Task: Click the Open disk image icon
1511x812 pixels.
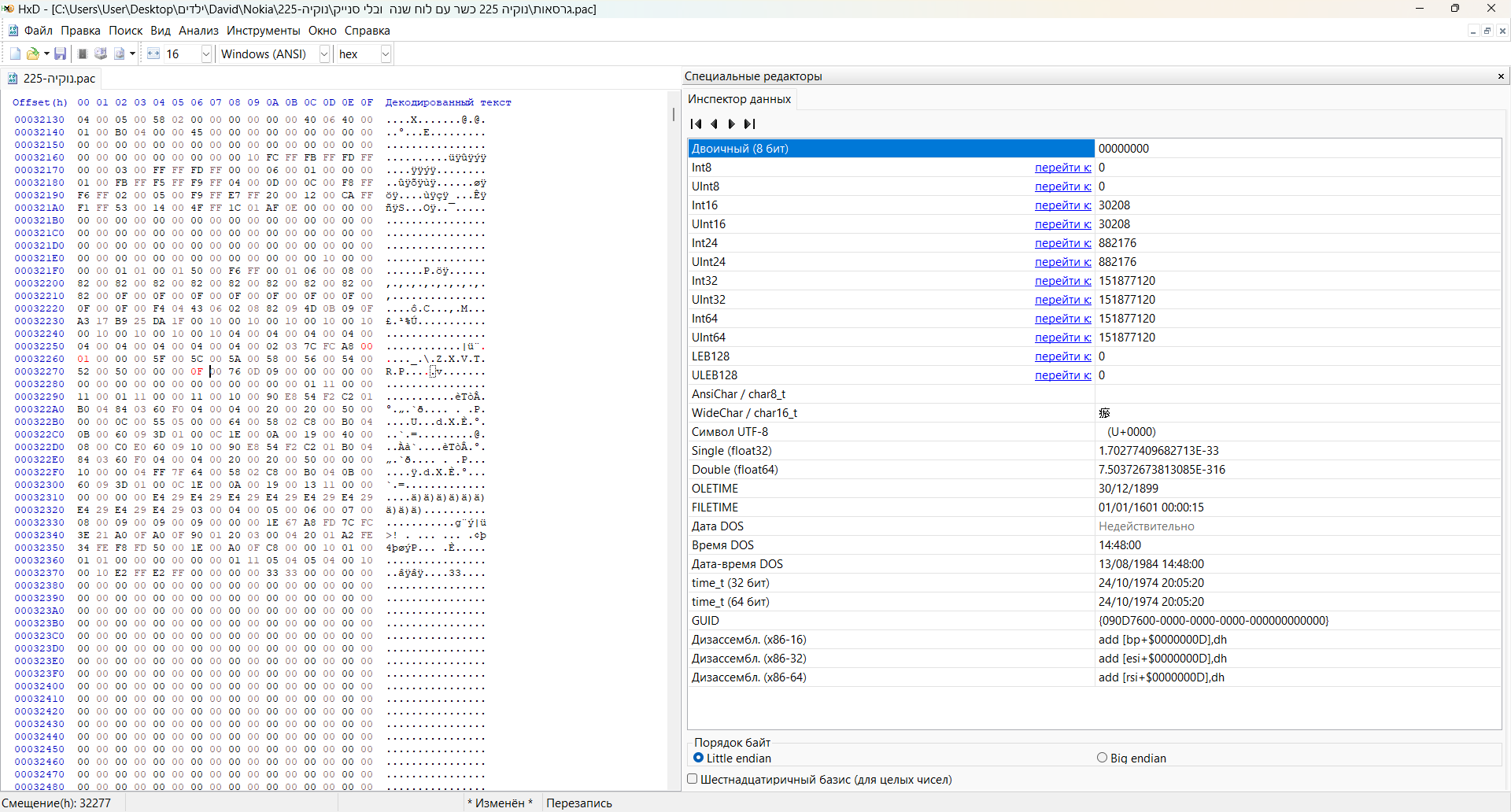Action: tap(120, 54)
